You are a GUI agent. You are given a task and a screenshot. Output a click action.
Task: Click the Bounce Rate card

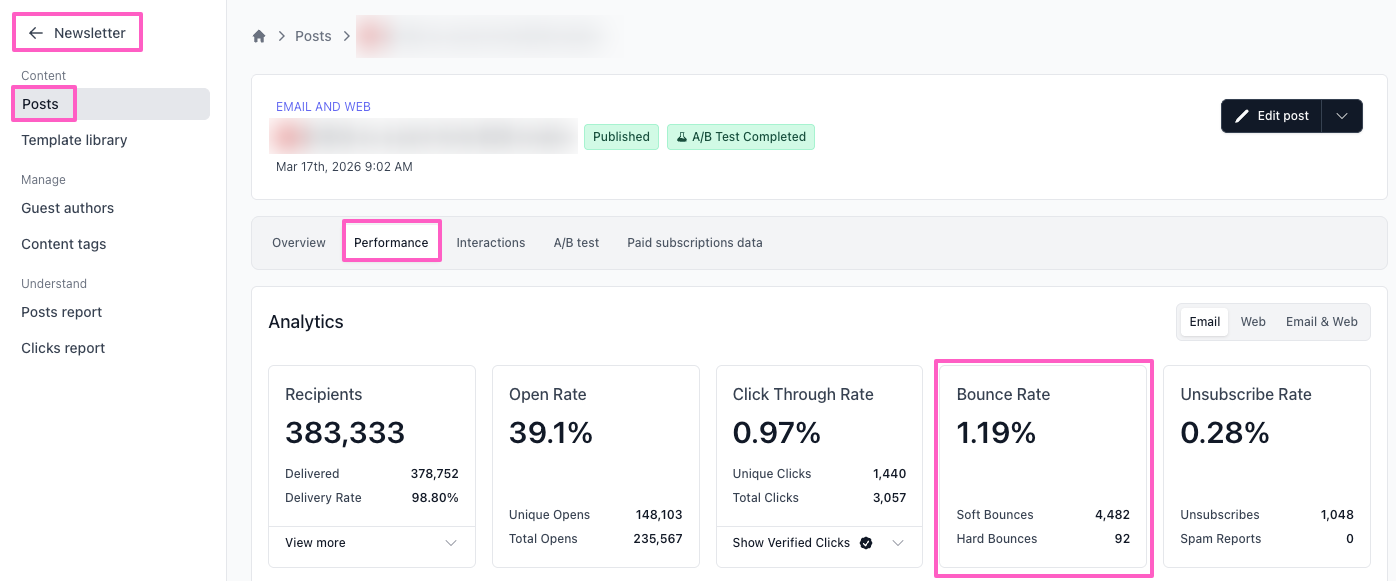pos(1043,468)
